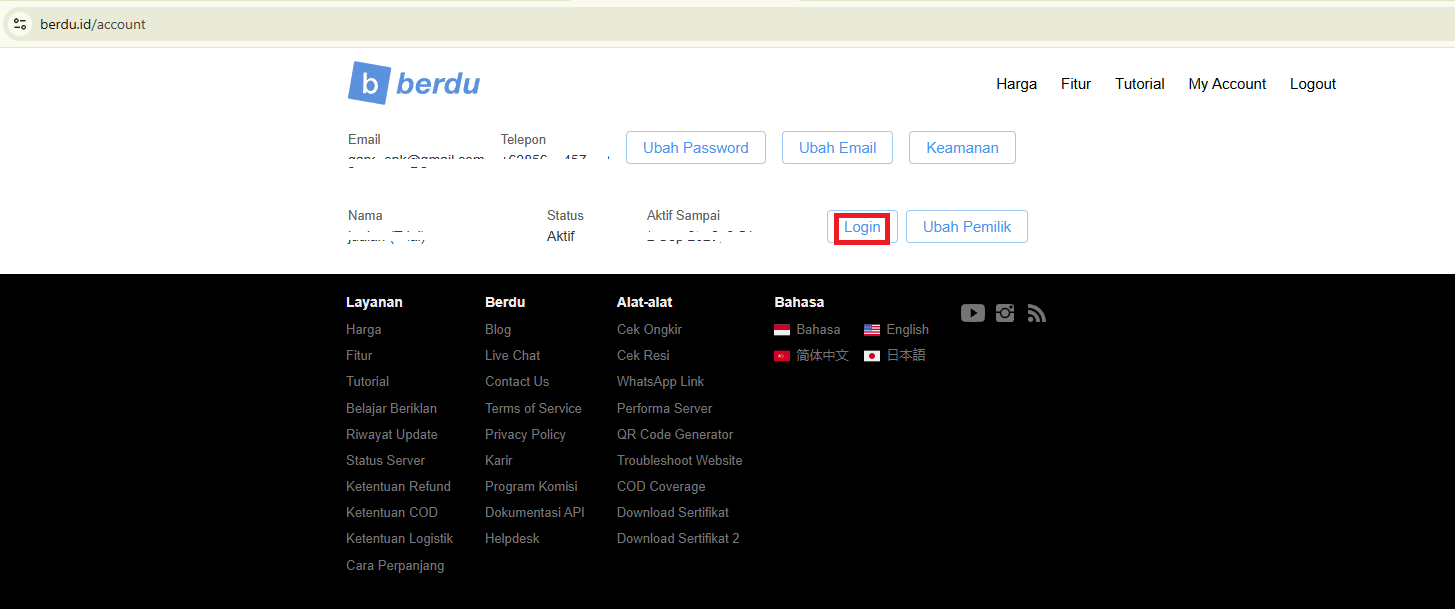Open Cara Perpanjang link
This screenshot has height=609, width=1455.
click(x=395, y=565)
